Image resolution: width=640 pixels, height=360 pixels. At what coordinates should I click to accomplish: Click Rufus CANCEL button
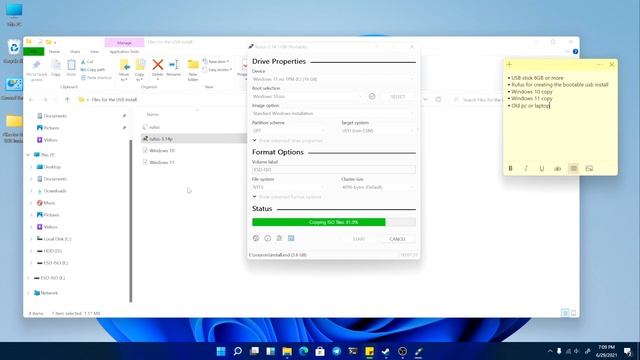click(398, 239)
